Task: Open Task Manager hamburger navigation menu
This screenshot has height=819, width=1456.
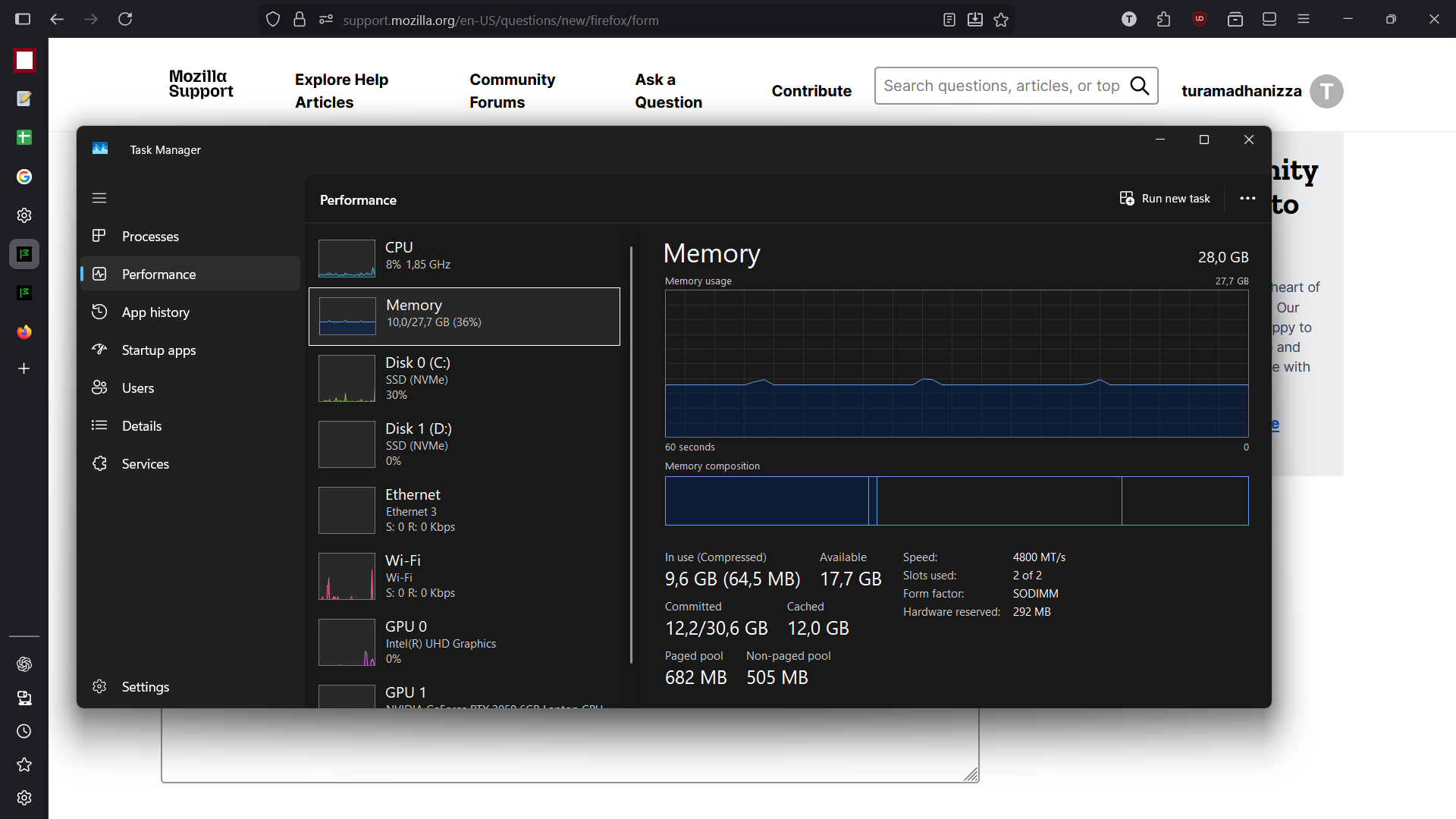Action: coord(99,198)
